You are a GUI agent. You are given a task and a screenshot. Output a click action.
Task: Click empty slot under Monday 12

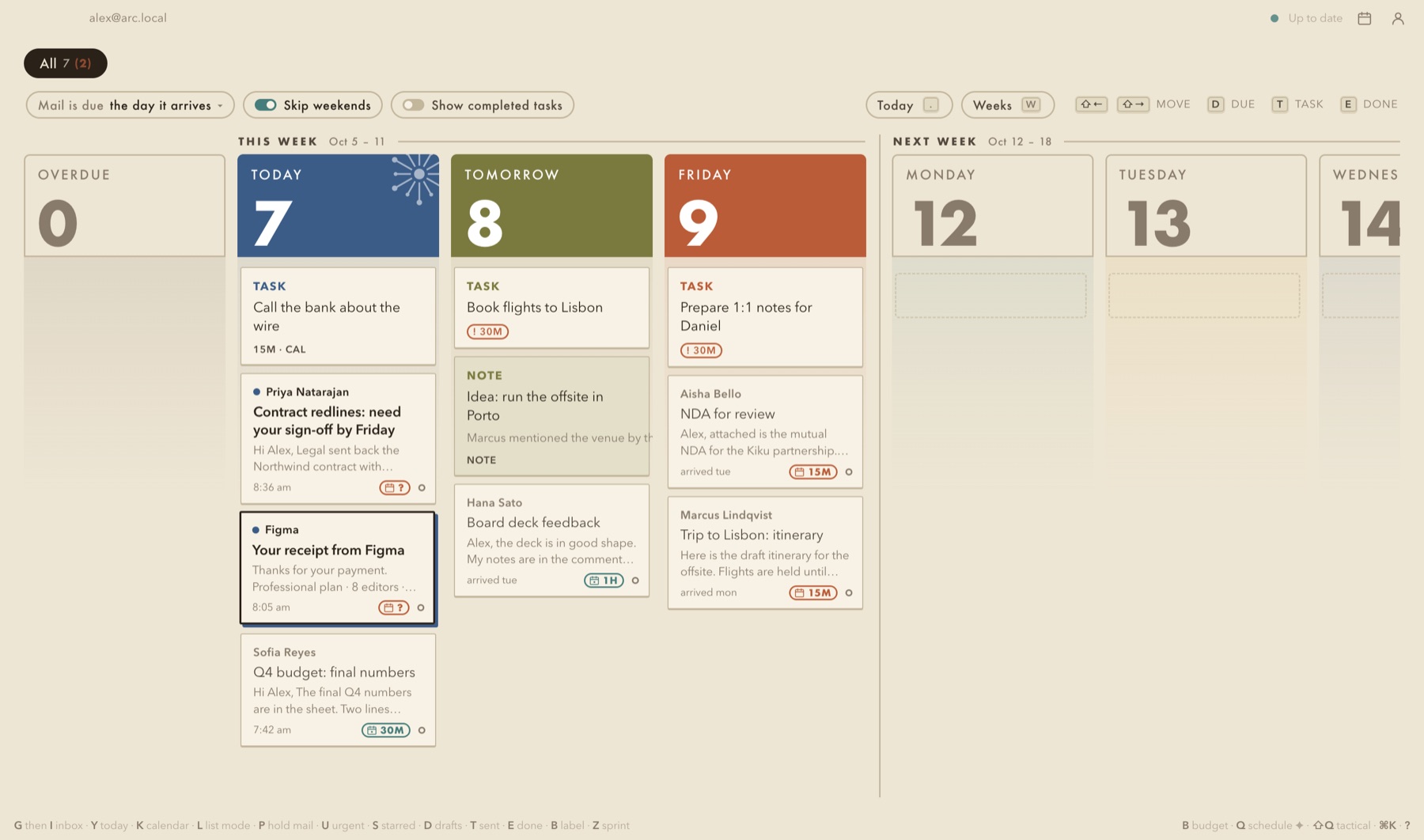coord(990,296)
